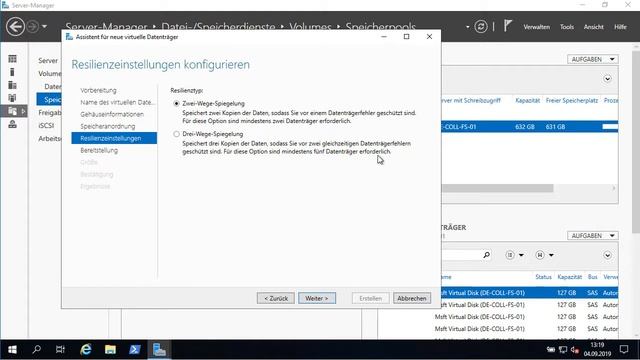Open the upper AUFGABEN dropdown
This screenshot has width=640, height=360.
[593, 59]
